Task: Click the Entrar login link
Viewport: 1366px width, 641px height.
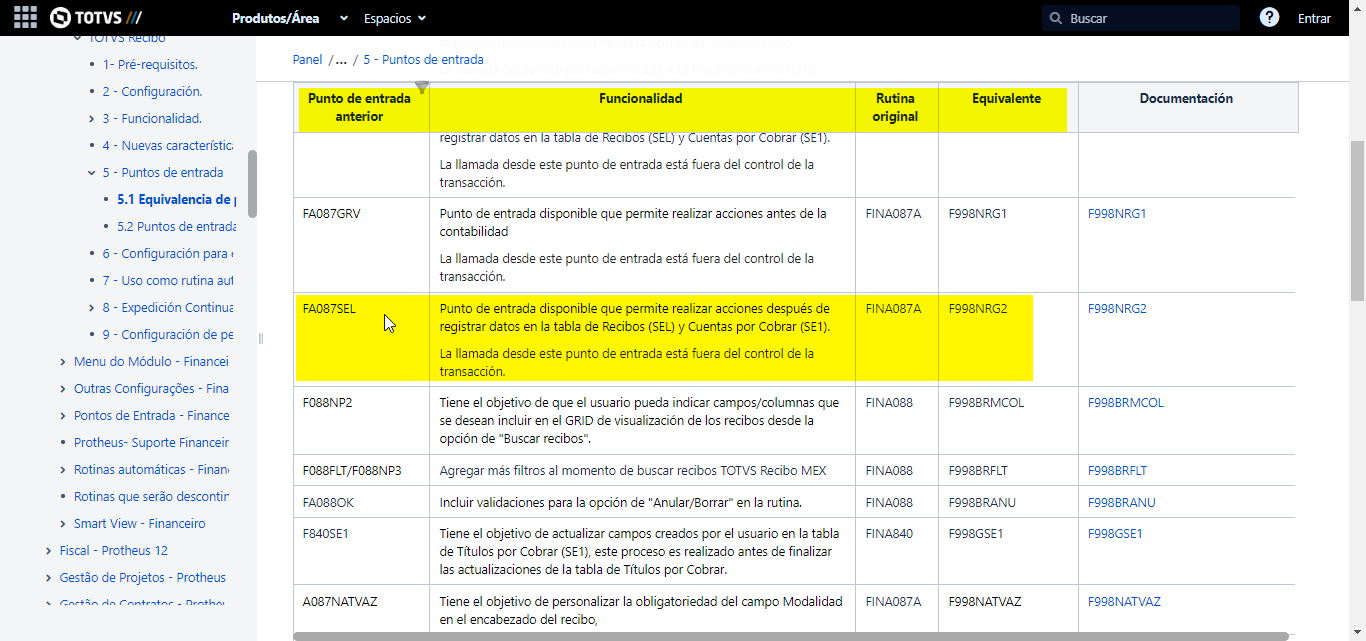Action: (x=1314, y=18)
